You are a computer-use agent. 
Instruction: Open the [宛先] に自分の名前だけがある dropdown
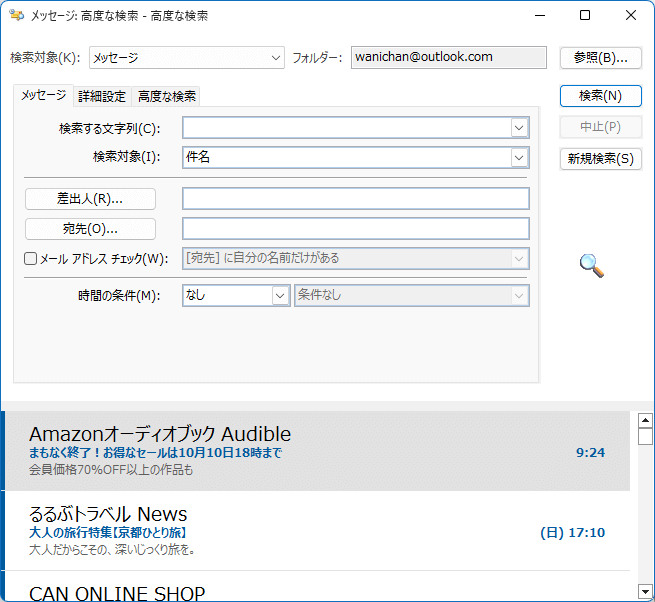(356, 258)
